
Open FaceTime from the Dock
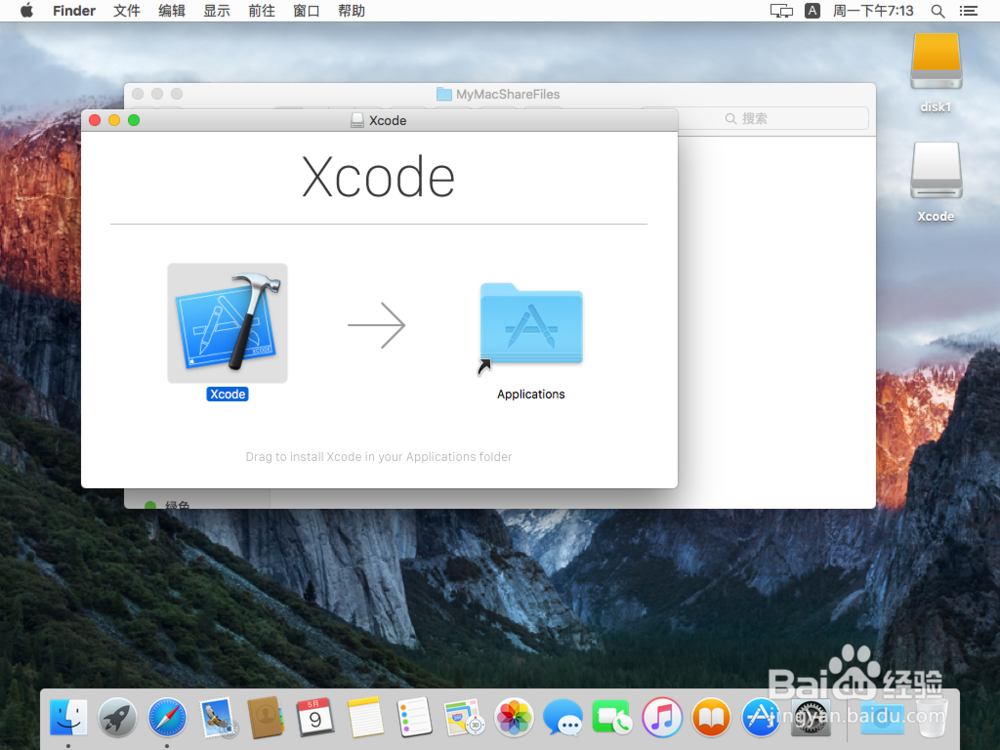click(x=612, y=717)
